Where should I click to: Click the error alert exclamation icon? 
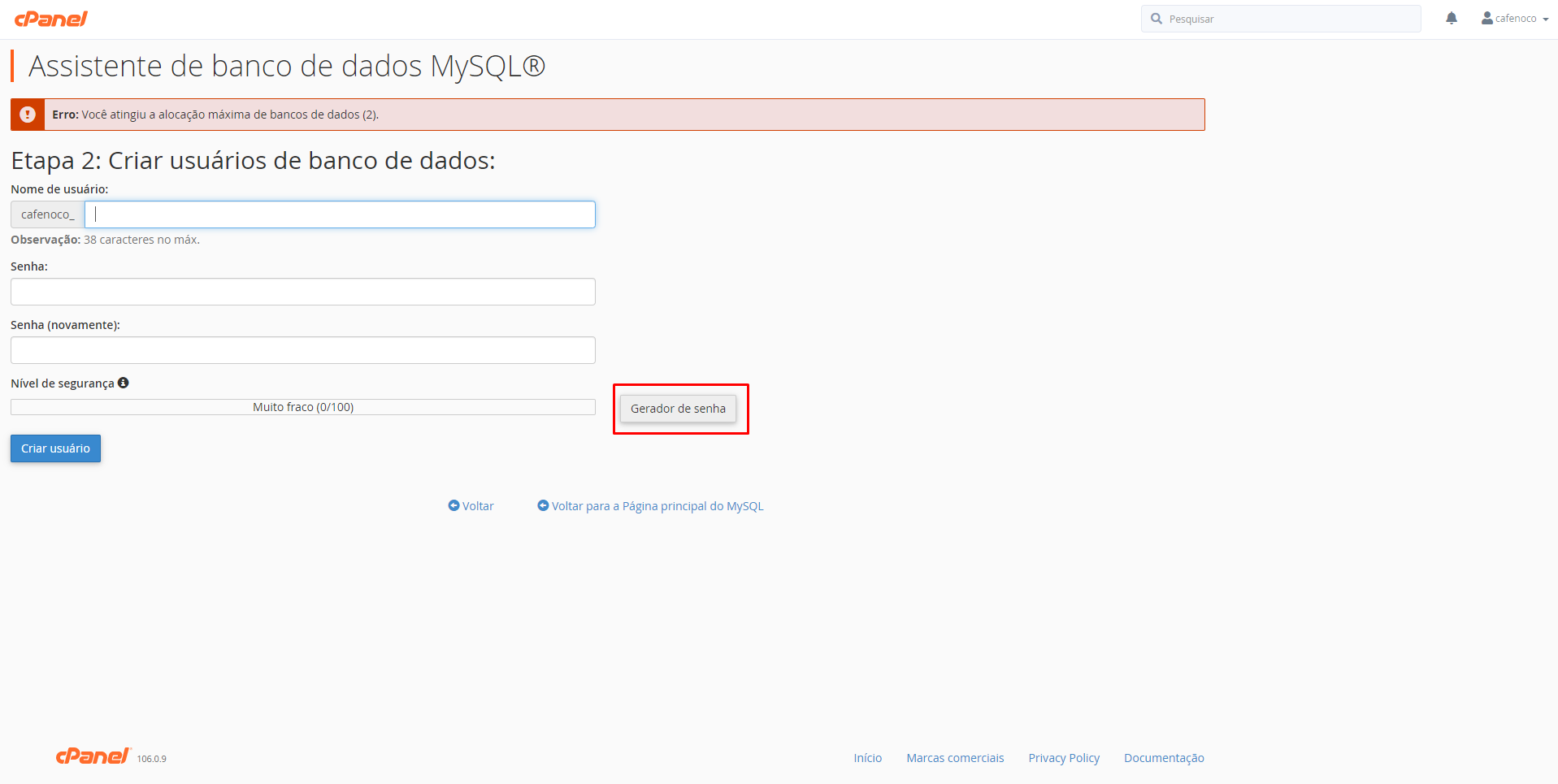pos(28,115)
